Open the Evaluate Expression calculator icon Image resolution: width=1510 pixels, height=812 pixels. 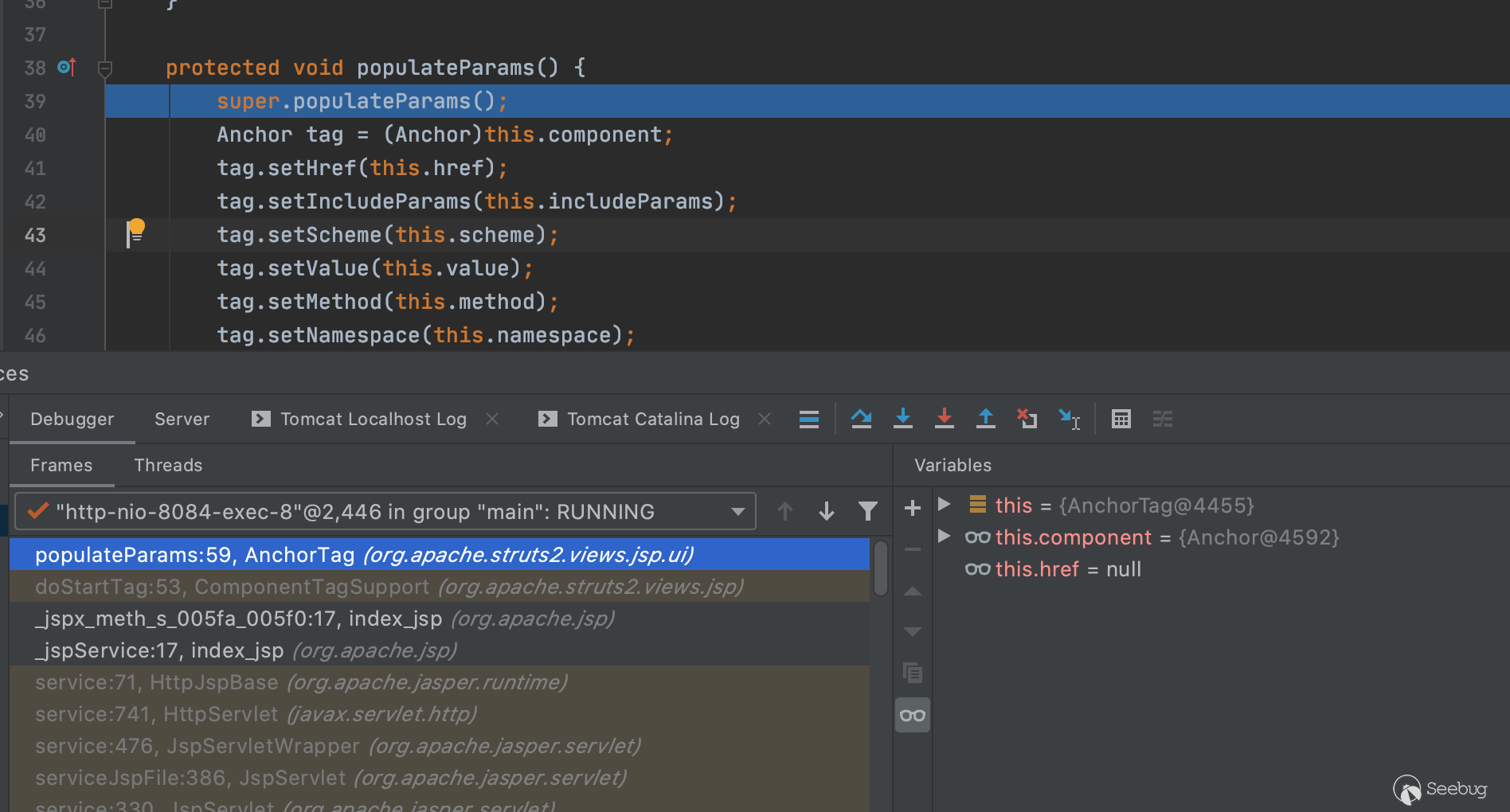tap(1121, 419)
